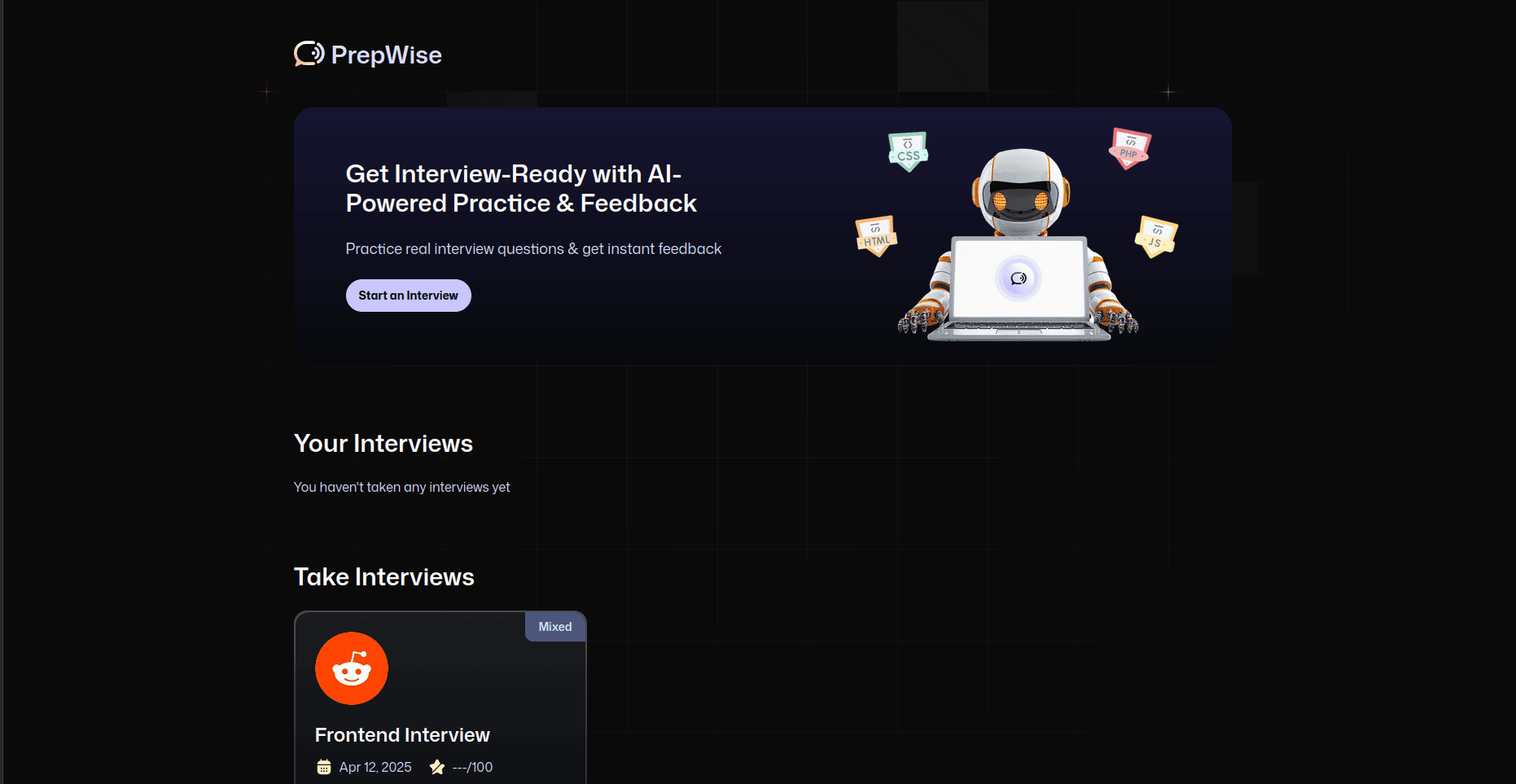Click the 'You haven't taken any interviews yet' message
This screenshot has height=784, width=1516.
402,487
